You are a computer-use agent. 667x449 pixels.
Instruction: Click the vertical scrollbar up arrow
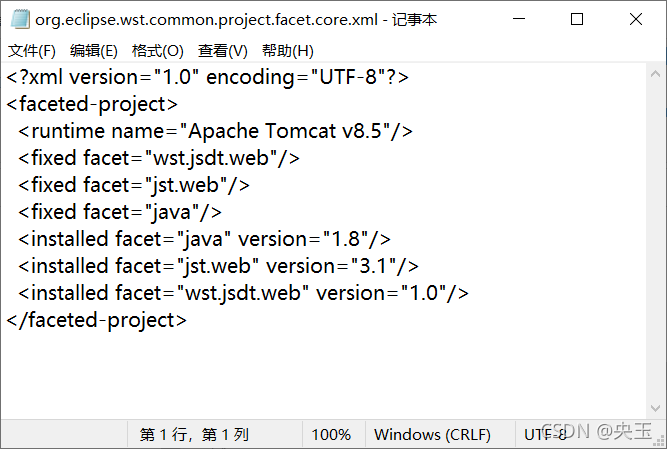656,73
